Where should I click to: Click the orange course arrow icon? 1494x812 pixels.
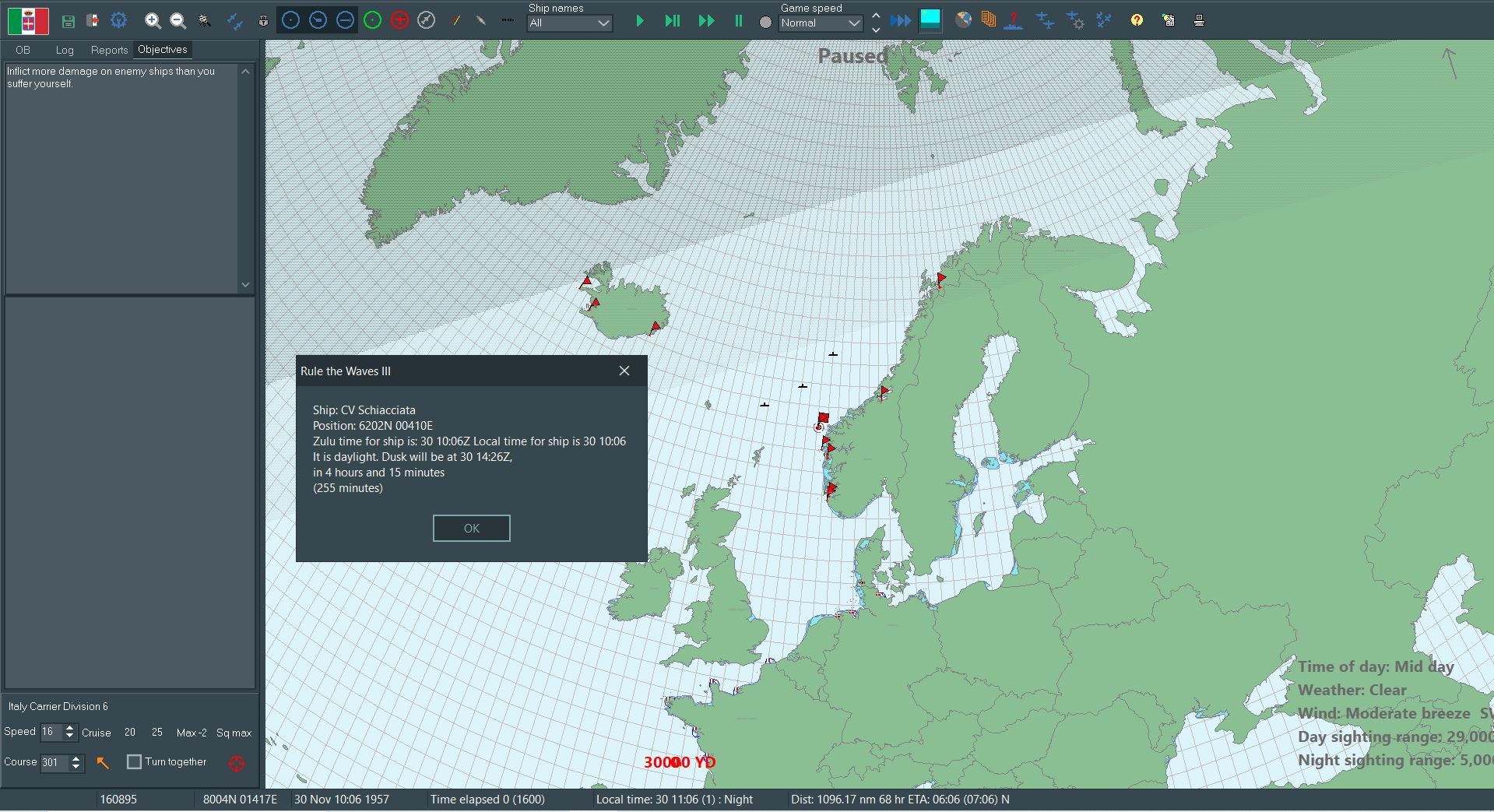(103, 762)
